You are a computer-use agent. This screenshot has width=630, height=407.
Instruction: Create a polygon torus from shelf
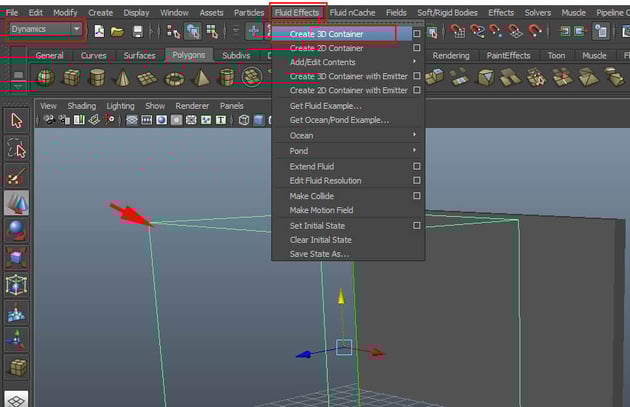point(174,77)
